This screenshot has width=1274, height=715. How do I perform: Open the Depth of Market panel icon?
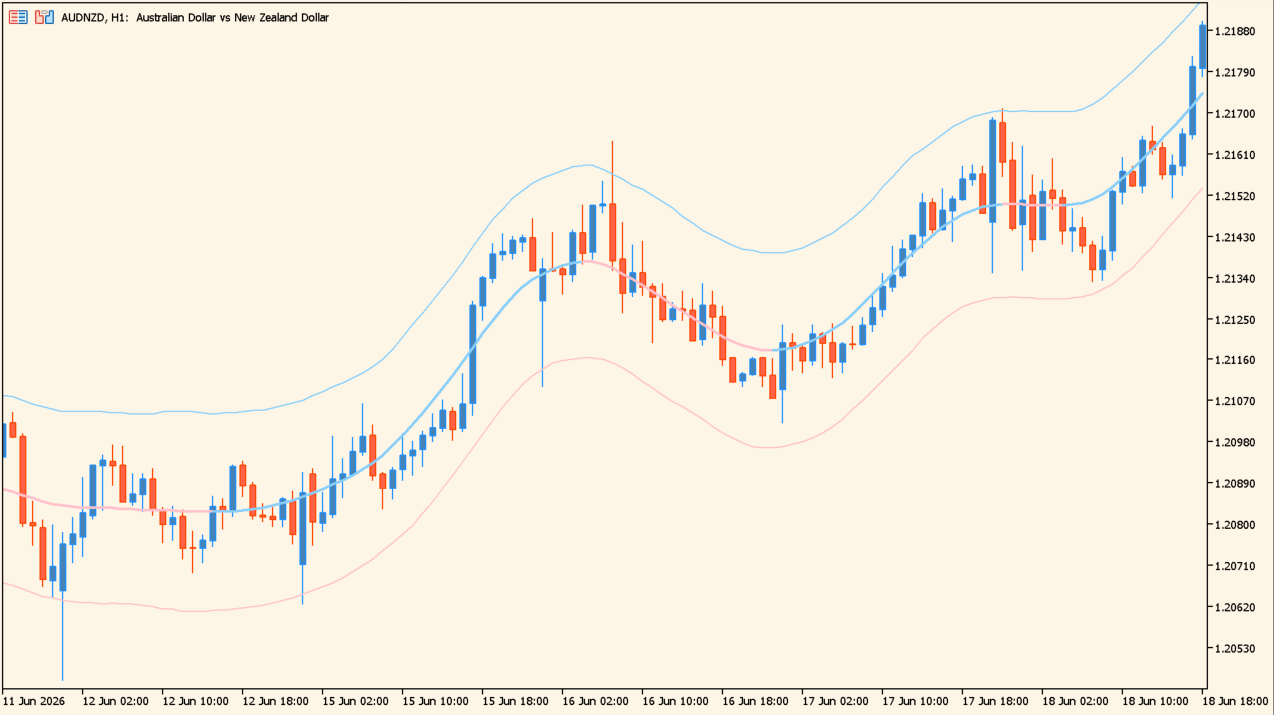click(18, 17)
